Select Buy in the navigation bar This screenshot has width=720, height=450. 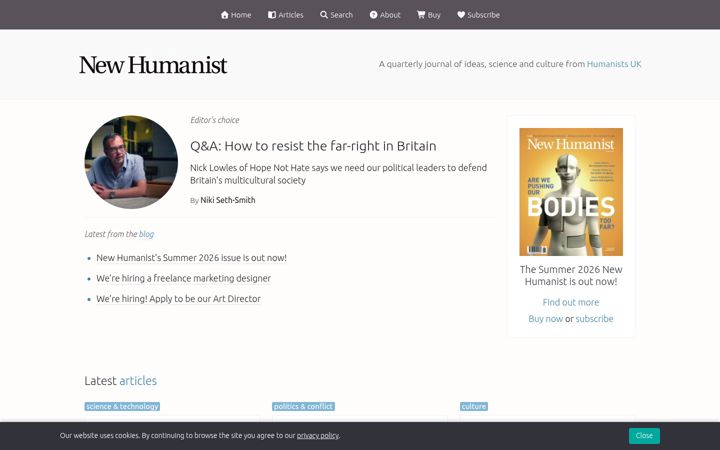(429, 15)
